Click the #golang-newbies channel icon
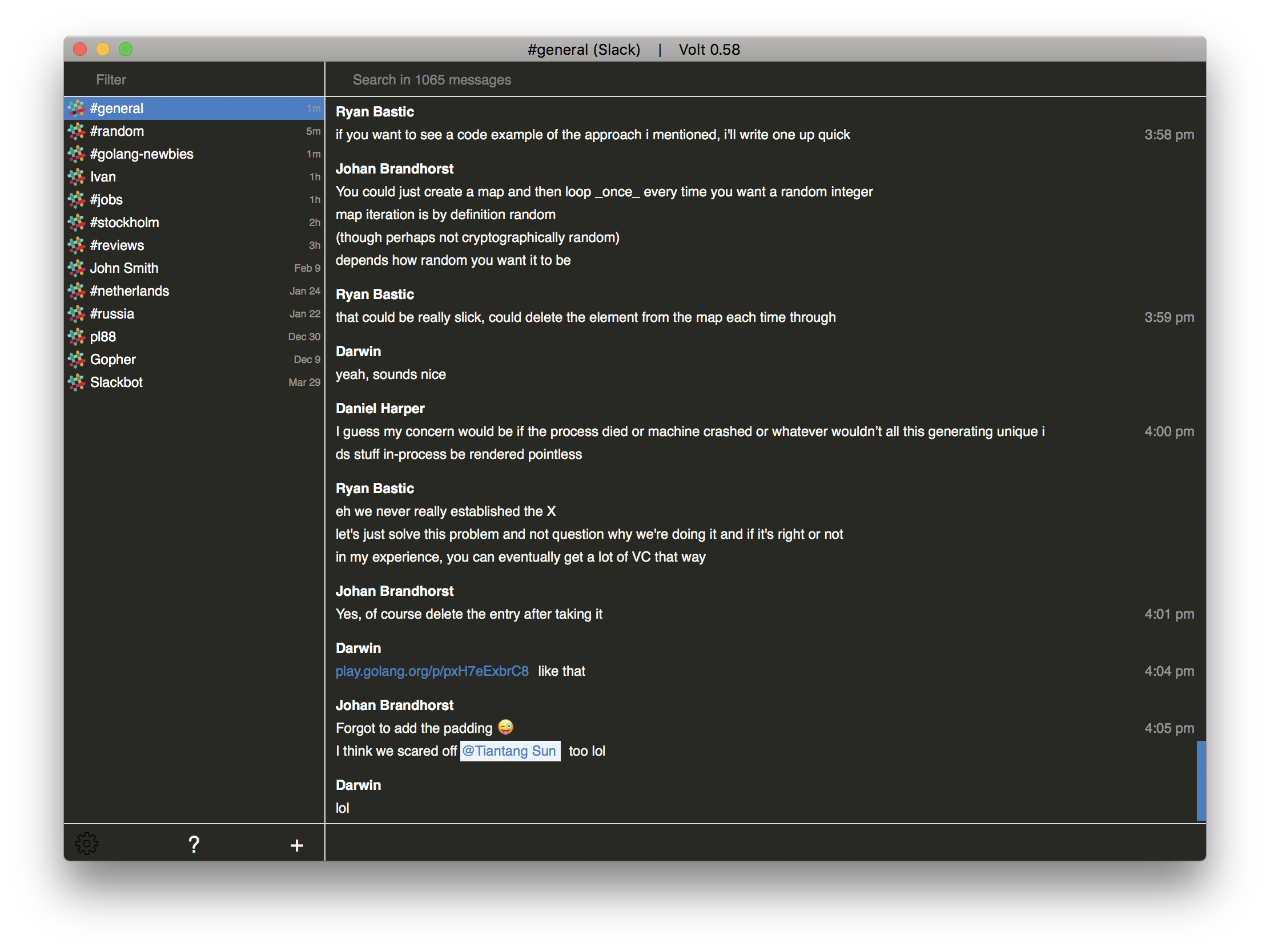 [79, 153]
